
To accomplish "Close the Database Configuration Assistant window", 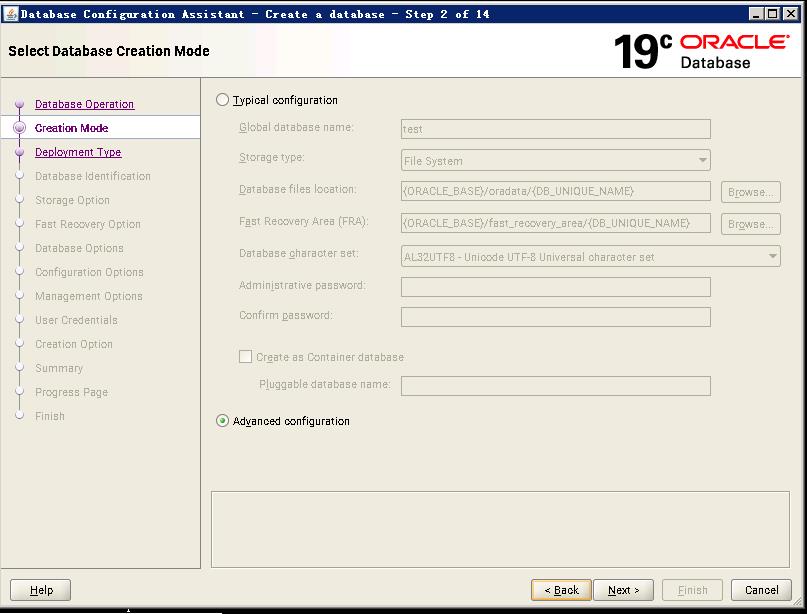I will pyautogui.click(x=791, y=14).
